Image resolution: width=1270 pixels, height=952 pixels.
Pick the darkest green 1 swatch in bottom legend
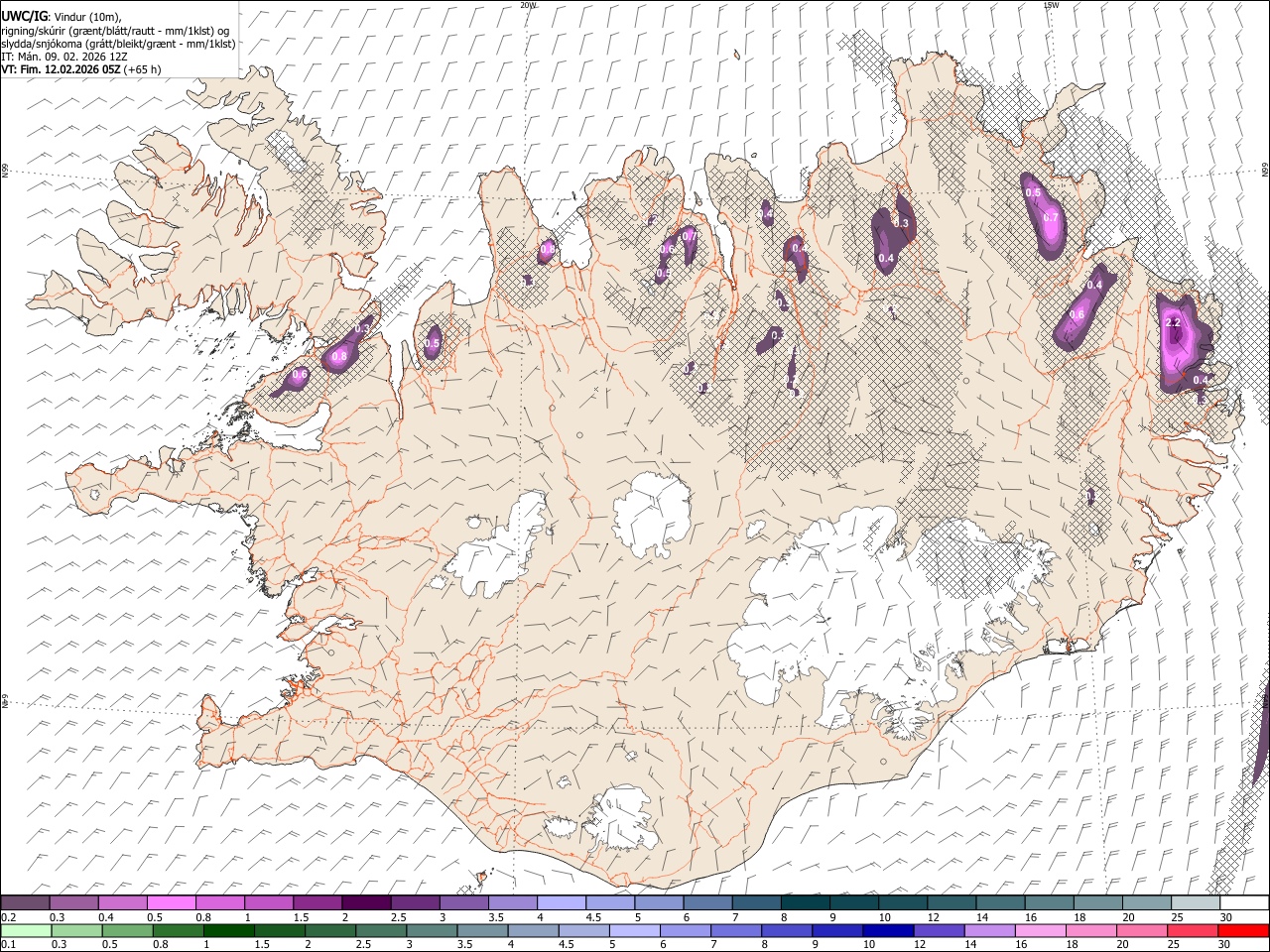point(228,931)
